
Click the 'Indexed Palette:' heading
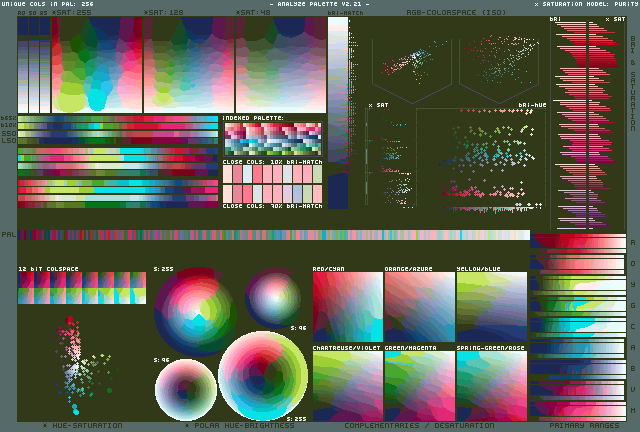point(253,118)
